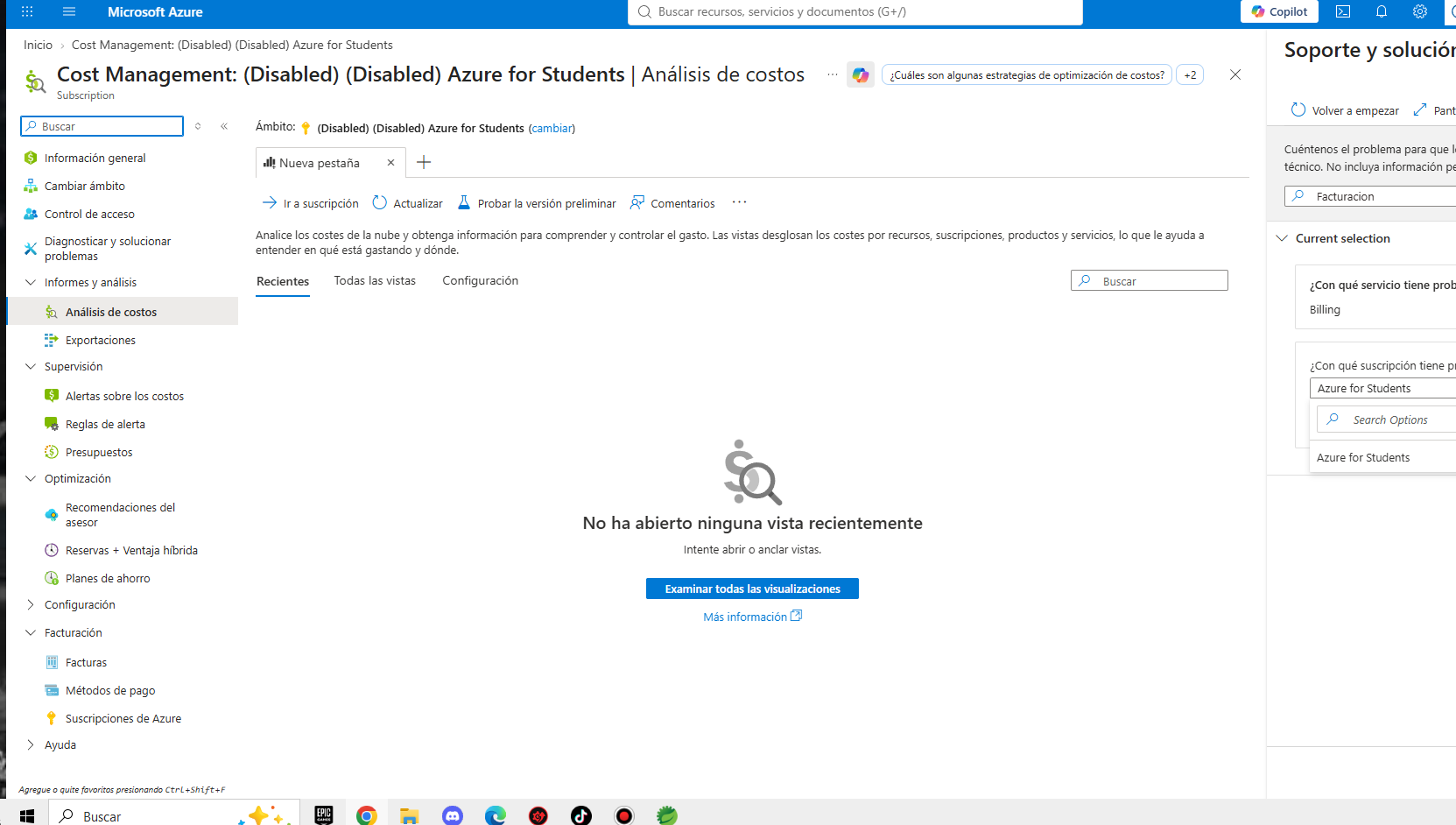Close the Cost Management blade

click(x=1235, y=75)
